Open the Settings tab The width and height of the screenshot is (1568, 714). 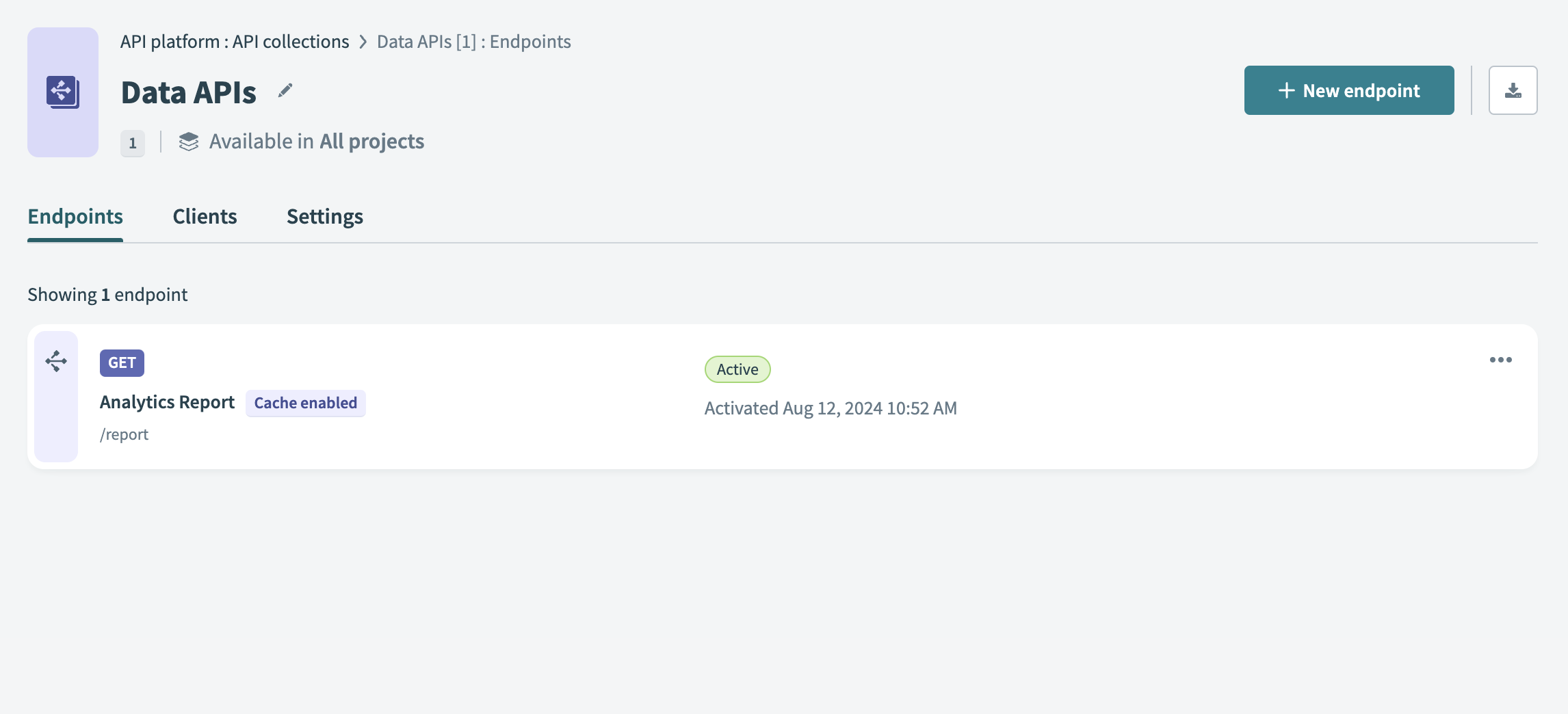[325, 216]
